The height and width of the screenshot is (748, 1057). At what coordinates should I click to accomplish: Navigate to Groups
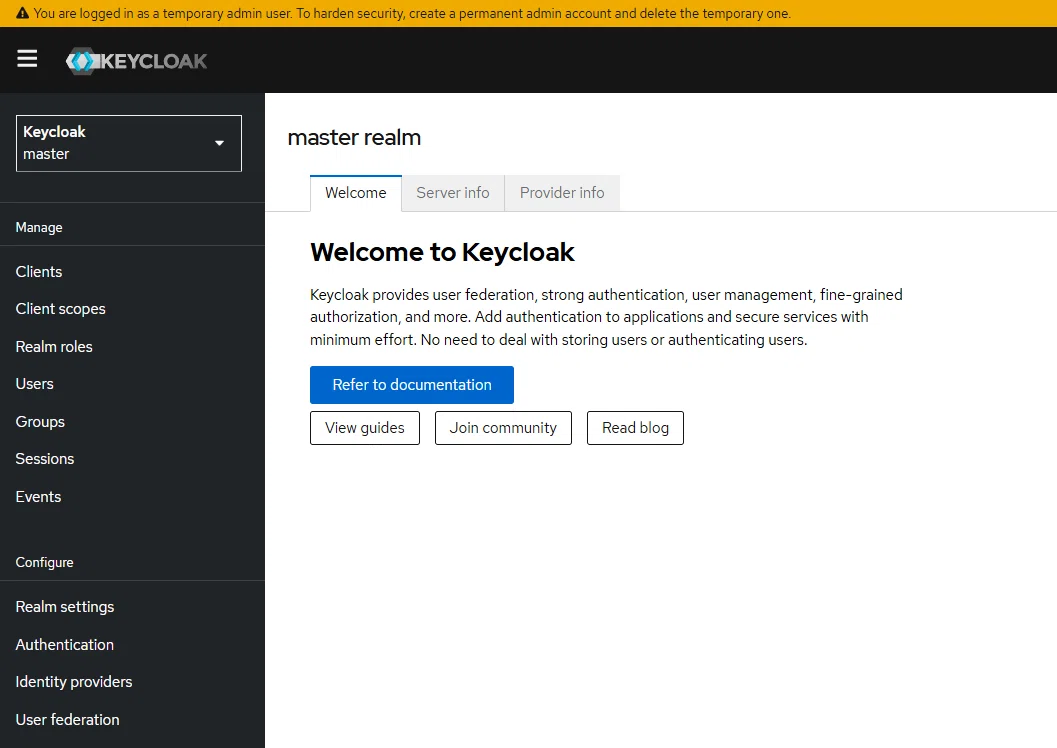40,421
